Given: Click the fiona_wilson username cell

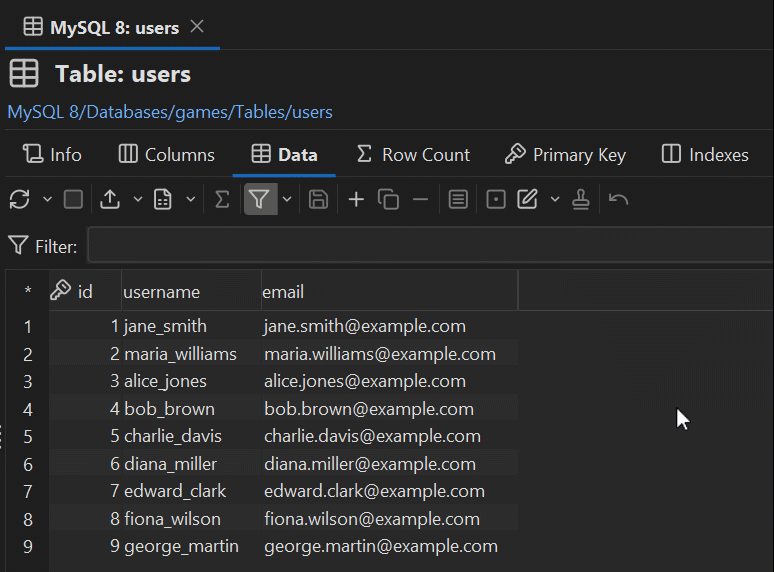Looking at the screenshot, I should pyautogui.click(x=191, y=519).
